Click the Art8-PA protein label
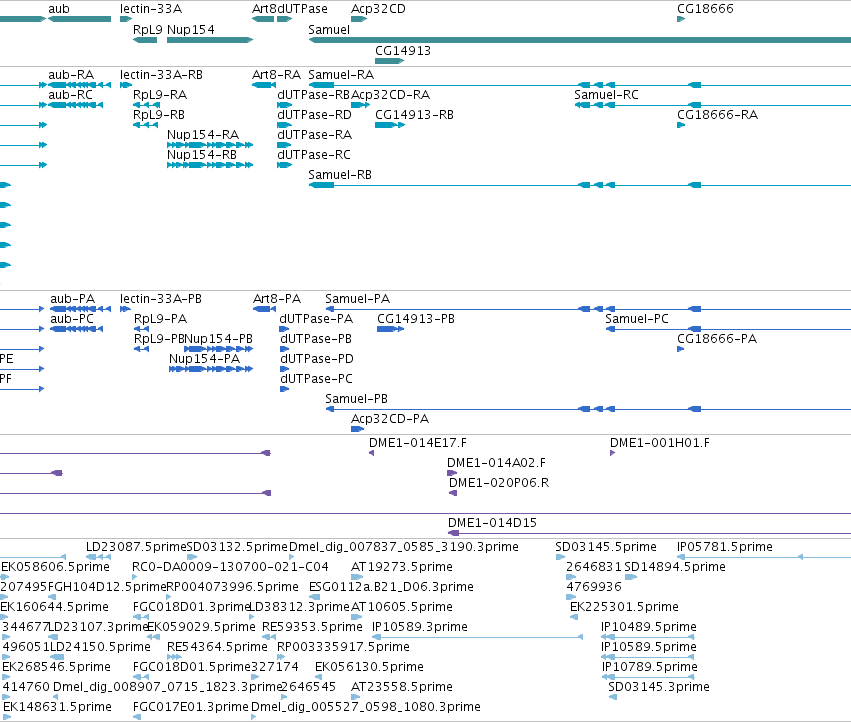851x722 pixels. coord(277,299)
